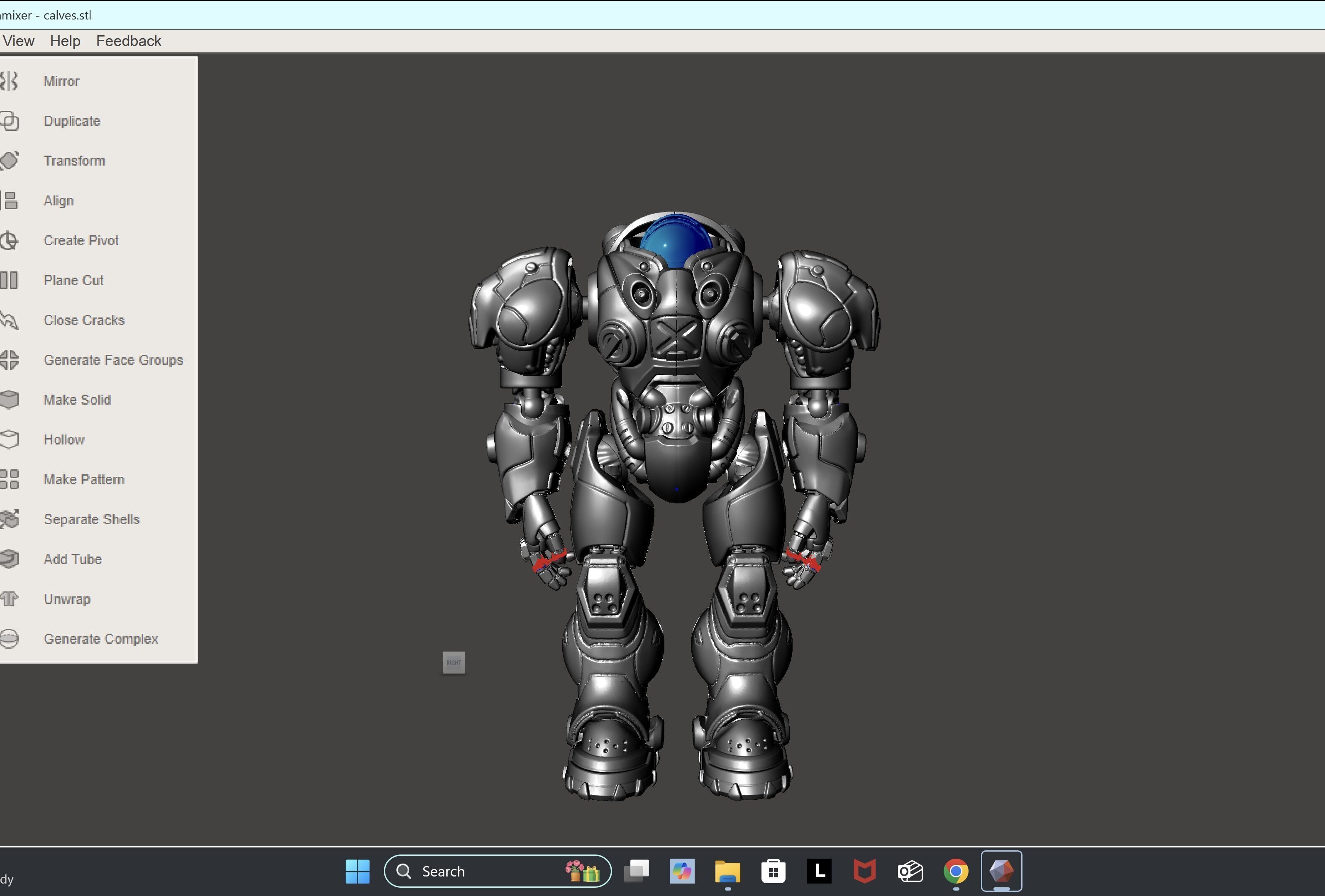Open Copilot from the taskbar

click(682, 871)
